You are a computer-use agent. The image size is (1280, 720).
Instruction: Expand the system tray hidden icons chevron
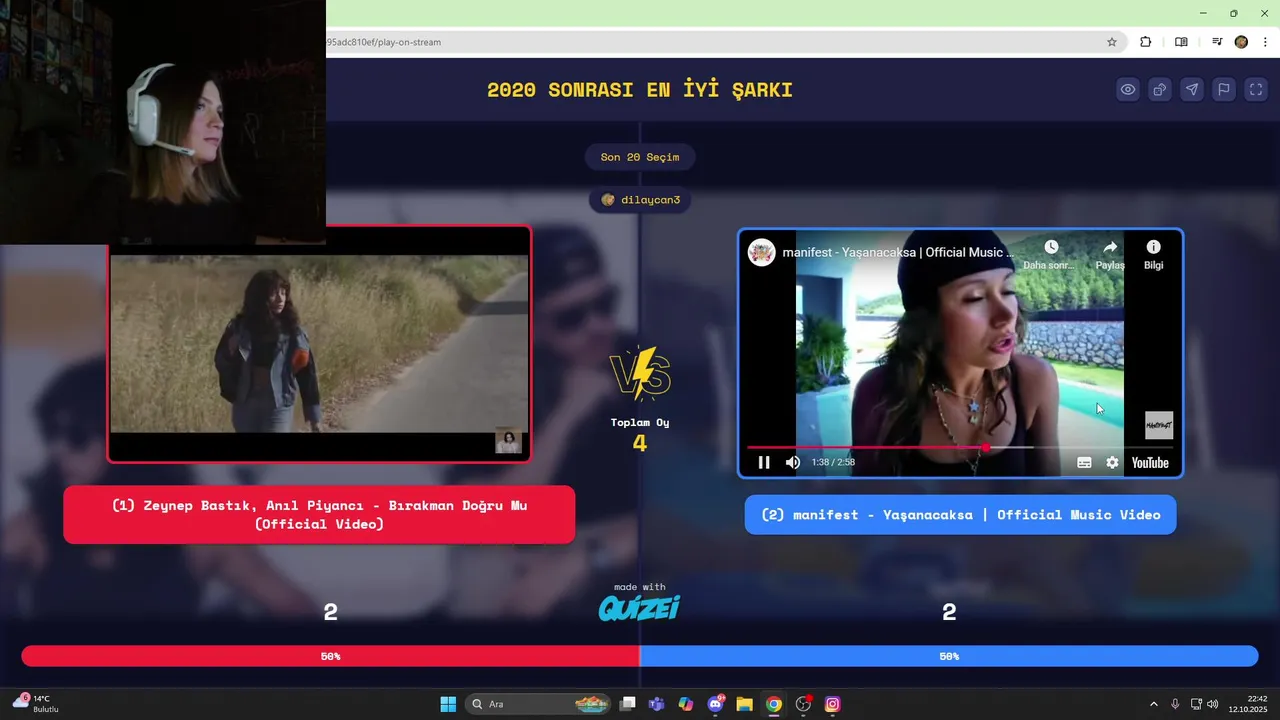[x=1153, y=704]
